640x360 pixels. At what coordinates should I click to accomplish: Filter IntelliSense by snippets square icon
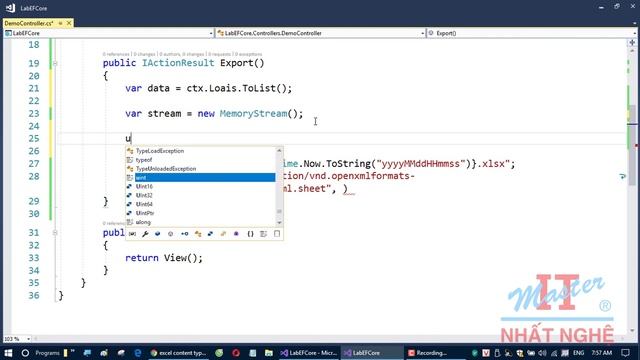click(x=277, y=234)
